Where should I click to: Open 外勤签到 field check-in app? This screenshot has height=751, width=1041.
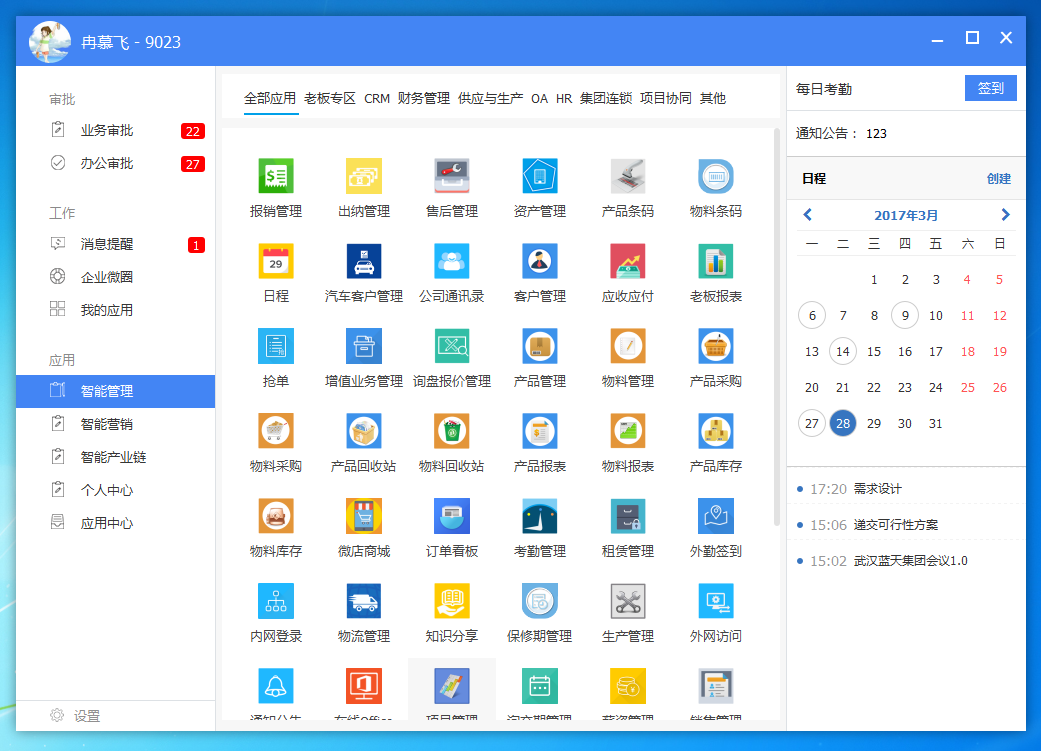pos(716,517)
